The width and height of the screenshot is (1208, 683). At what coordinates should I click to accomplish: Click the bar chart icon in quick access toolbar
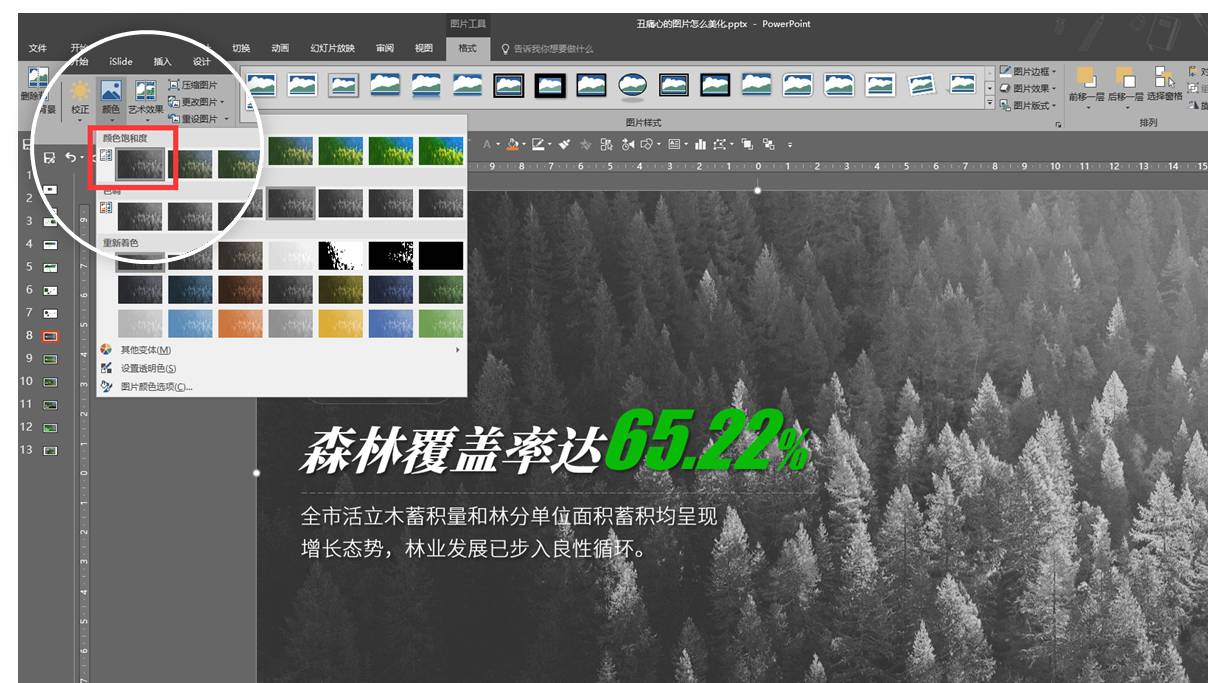tap(700, 144)
